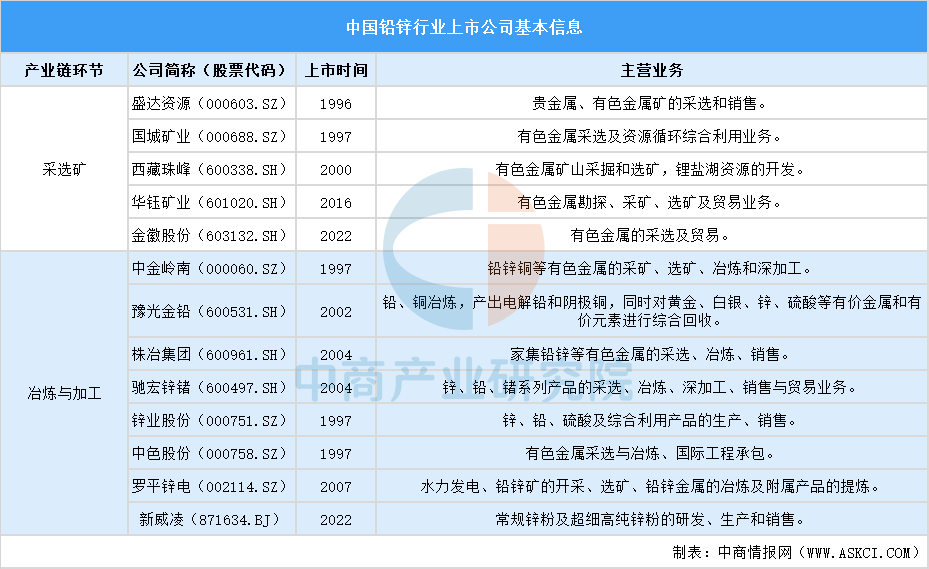Screen dimensions: 929x569
Task: Select the 公司简称（股票代码） column header
Action: pos(212,70)
